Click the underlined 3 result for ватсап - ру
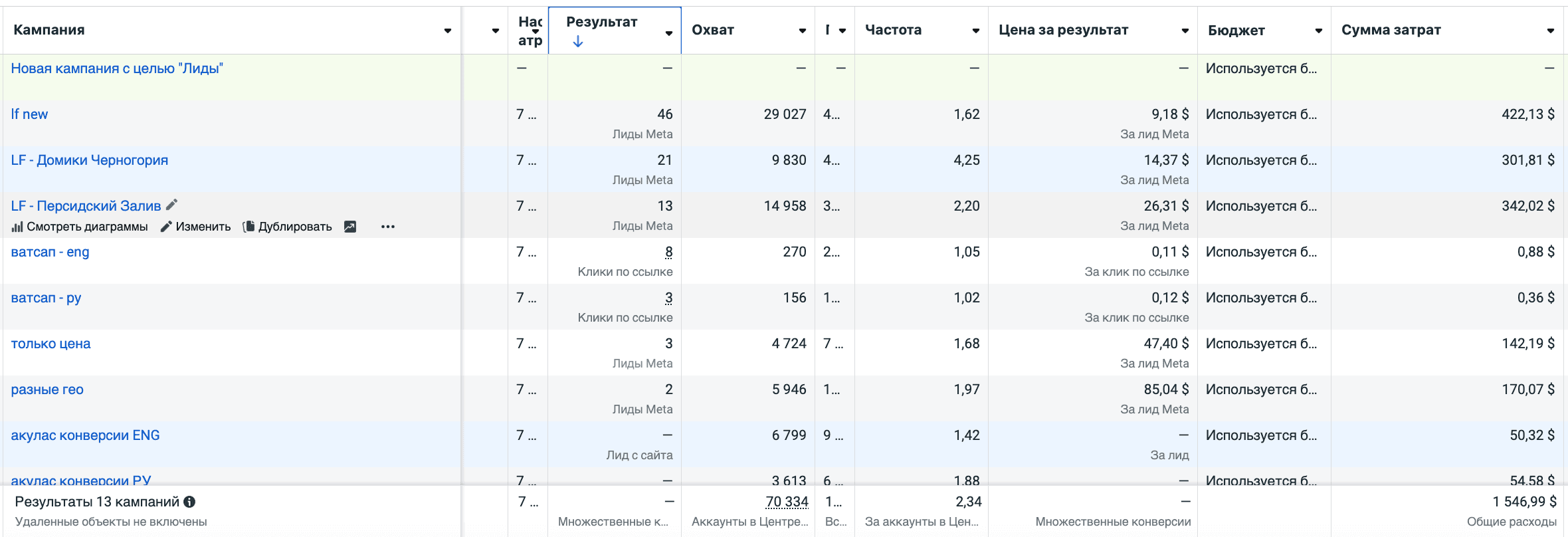This screenshot has width=1568, height=537. coord(668,298)
